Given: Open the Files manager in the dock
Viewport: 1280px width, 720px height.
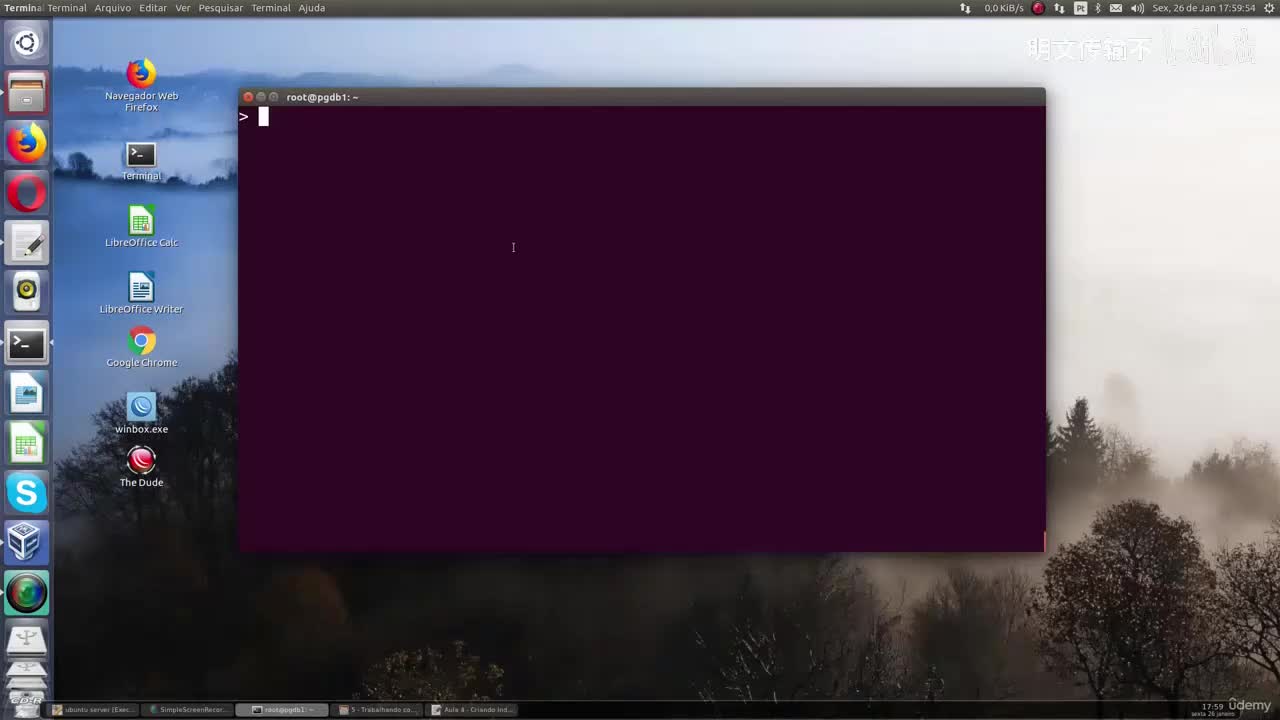Looking at the screenshot, I should click(26, 93).
